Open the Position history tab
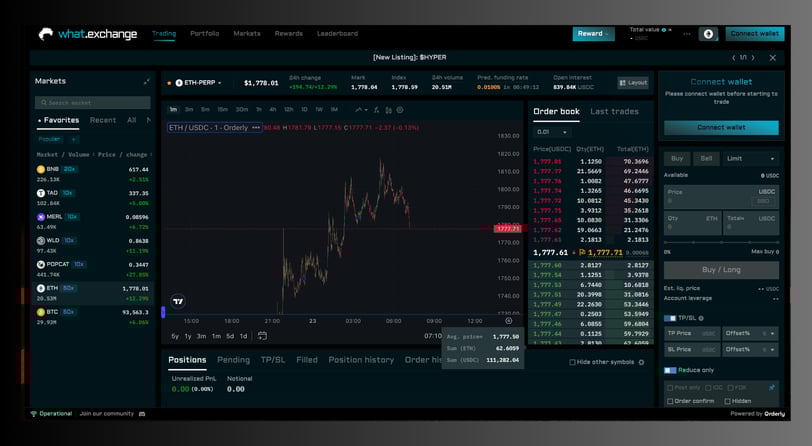This screenshot has height=446, width=812. 361,359
